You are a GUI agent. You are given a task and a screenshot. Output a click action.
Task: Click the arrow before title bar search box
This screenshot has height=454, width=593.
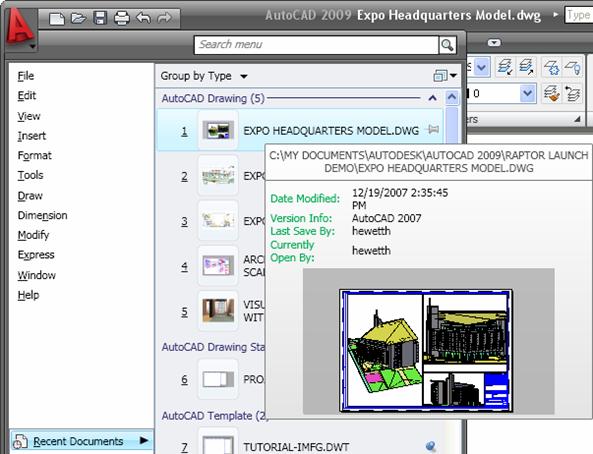(x=555, y=14)
